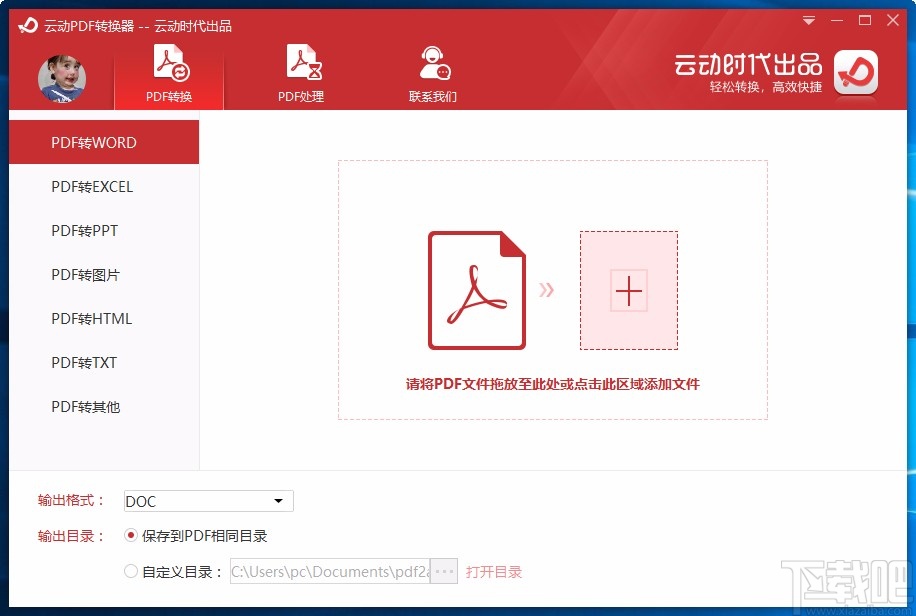Click the 联系我们 headset icon

click(434, 60)
